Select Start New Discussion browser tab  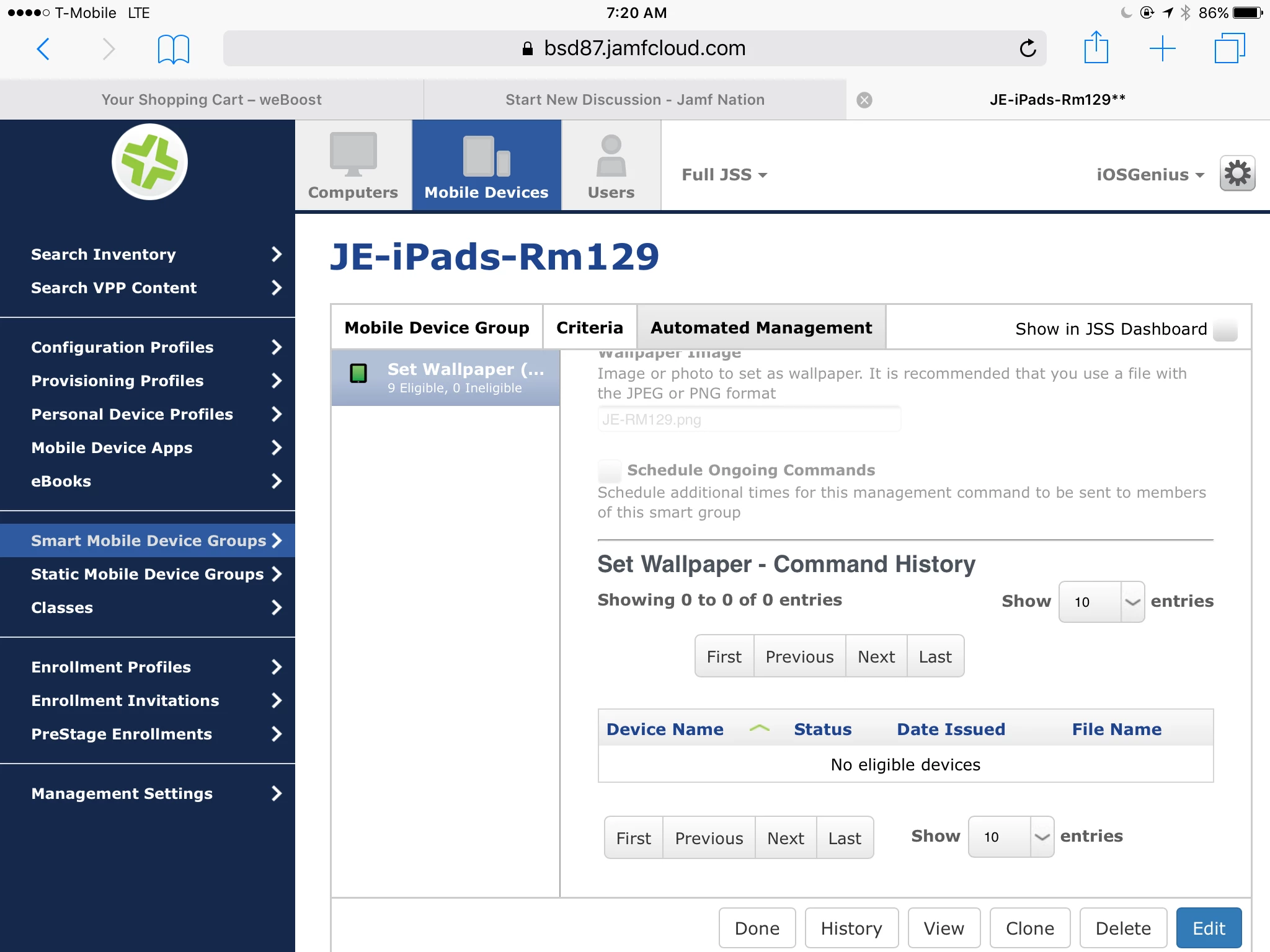(634, 100)
